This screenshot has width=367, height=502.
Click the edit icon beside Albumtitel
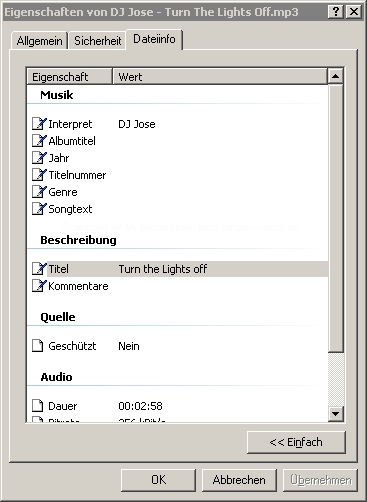click(39, 141)
